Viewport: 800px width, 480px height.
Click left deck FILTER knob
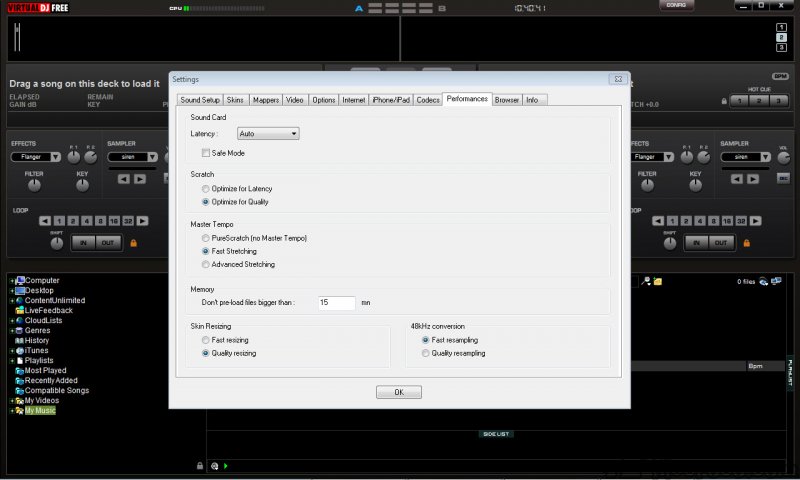pos(34,186)
